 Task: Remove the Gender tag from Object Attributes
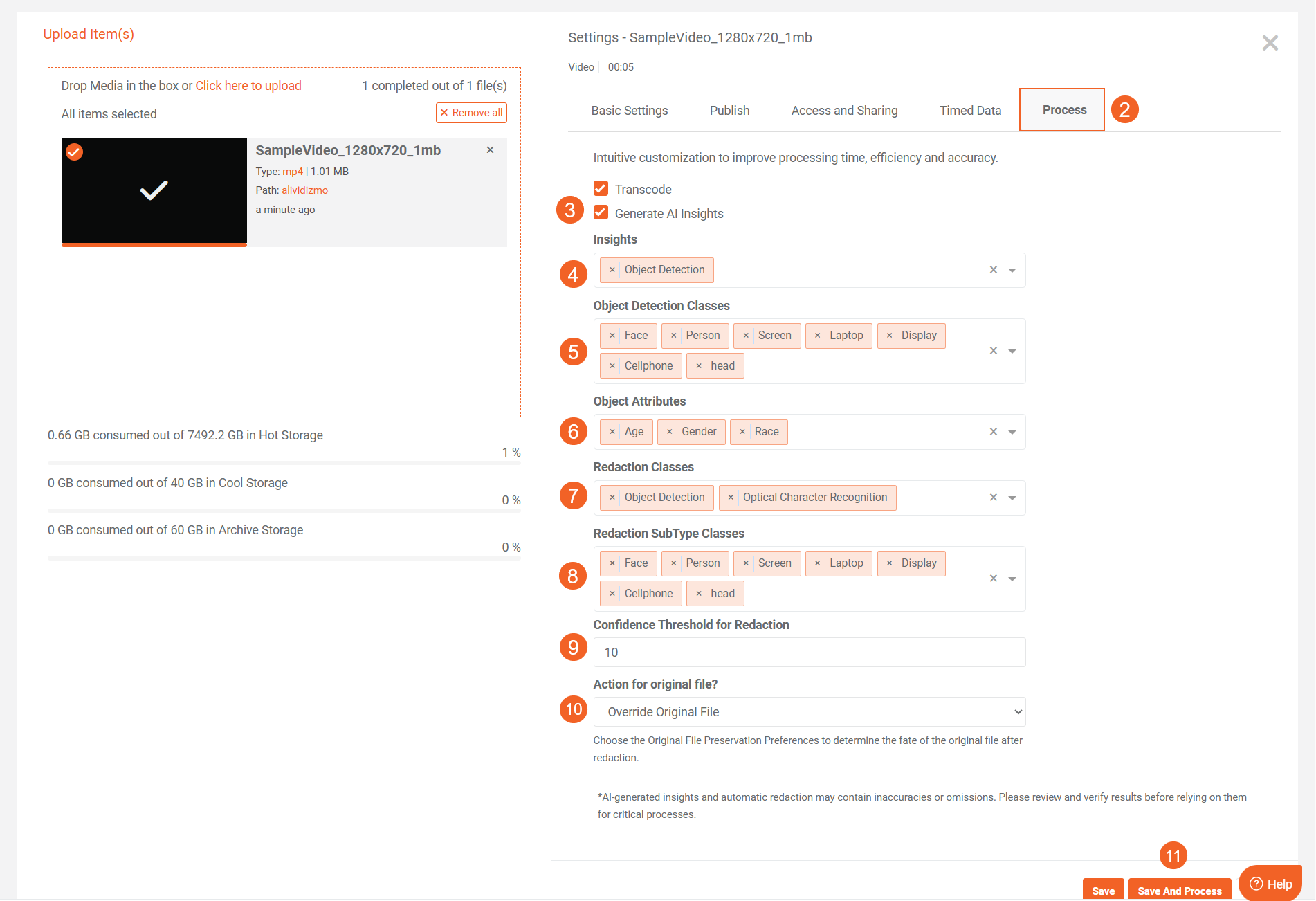(669, 432)
